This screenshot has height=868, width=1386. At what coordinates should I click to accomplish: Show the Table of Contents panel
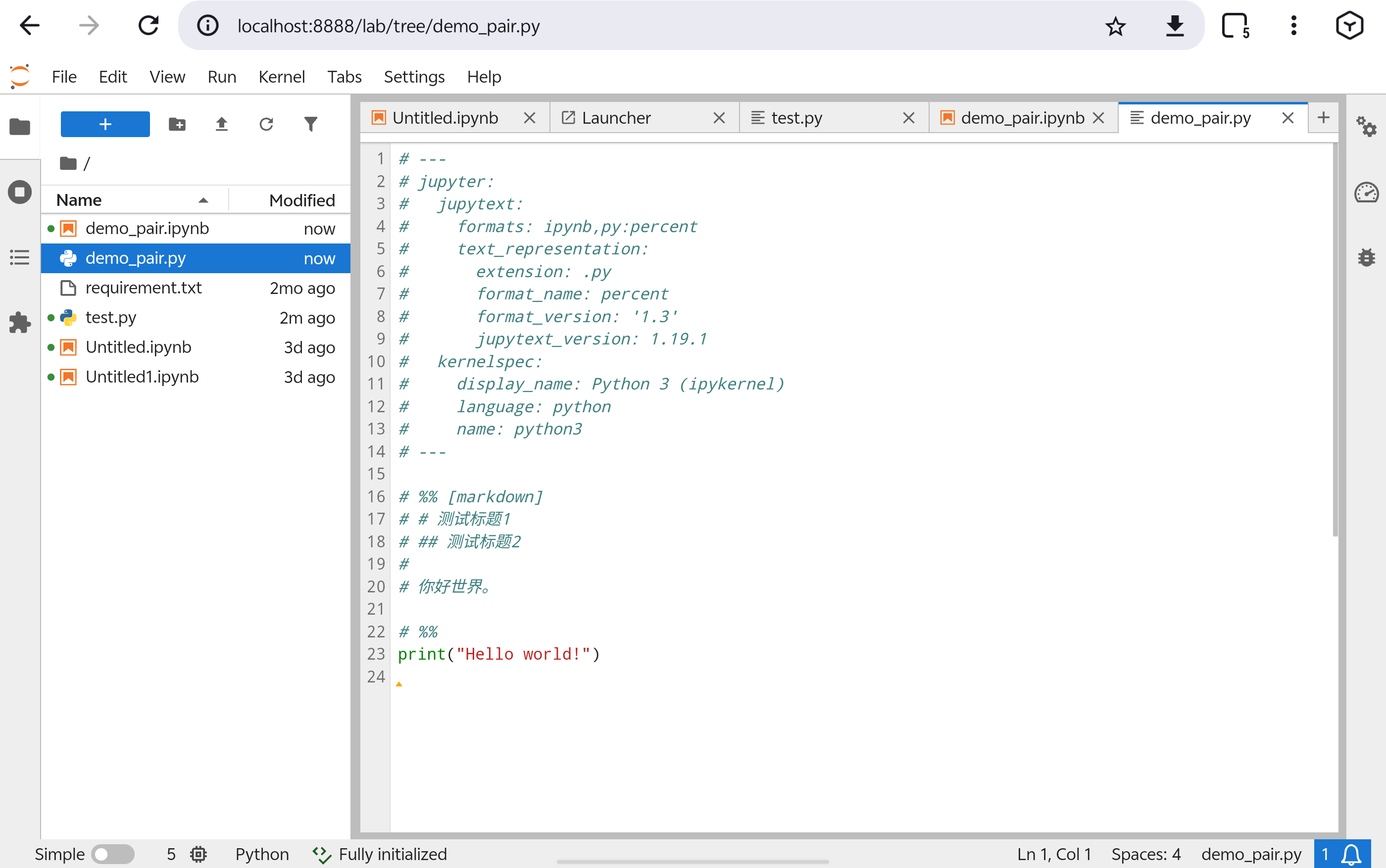pyautogui.click(x=19, y=257)
